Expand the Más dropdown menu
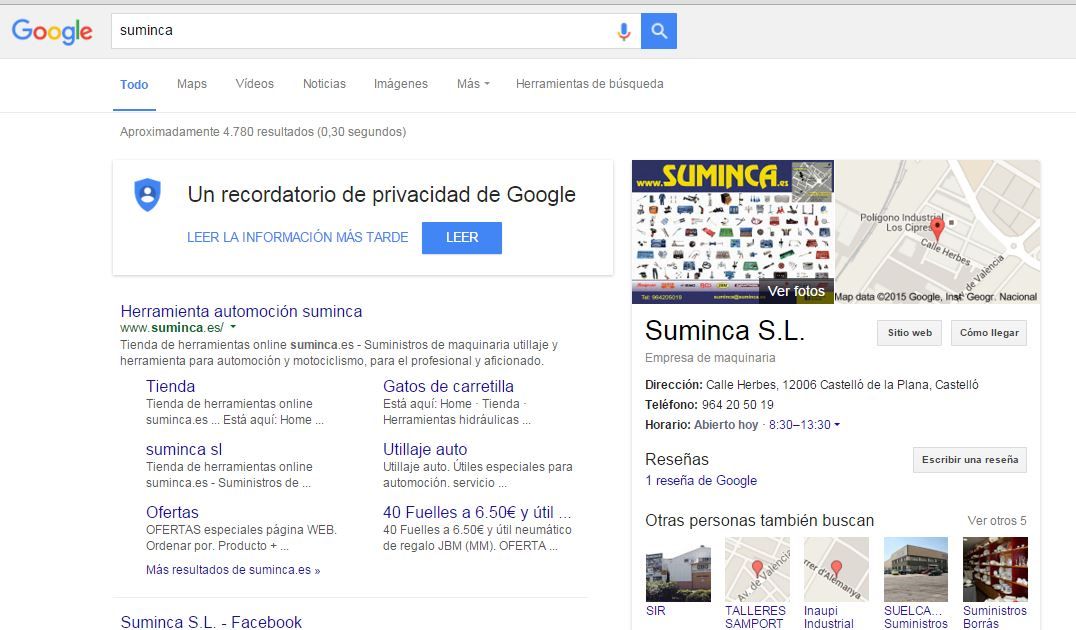Viewport: 1076px width, 630px height. [473, 84]
